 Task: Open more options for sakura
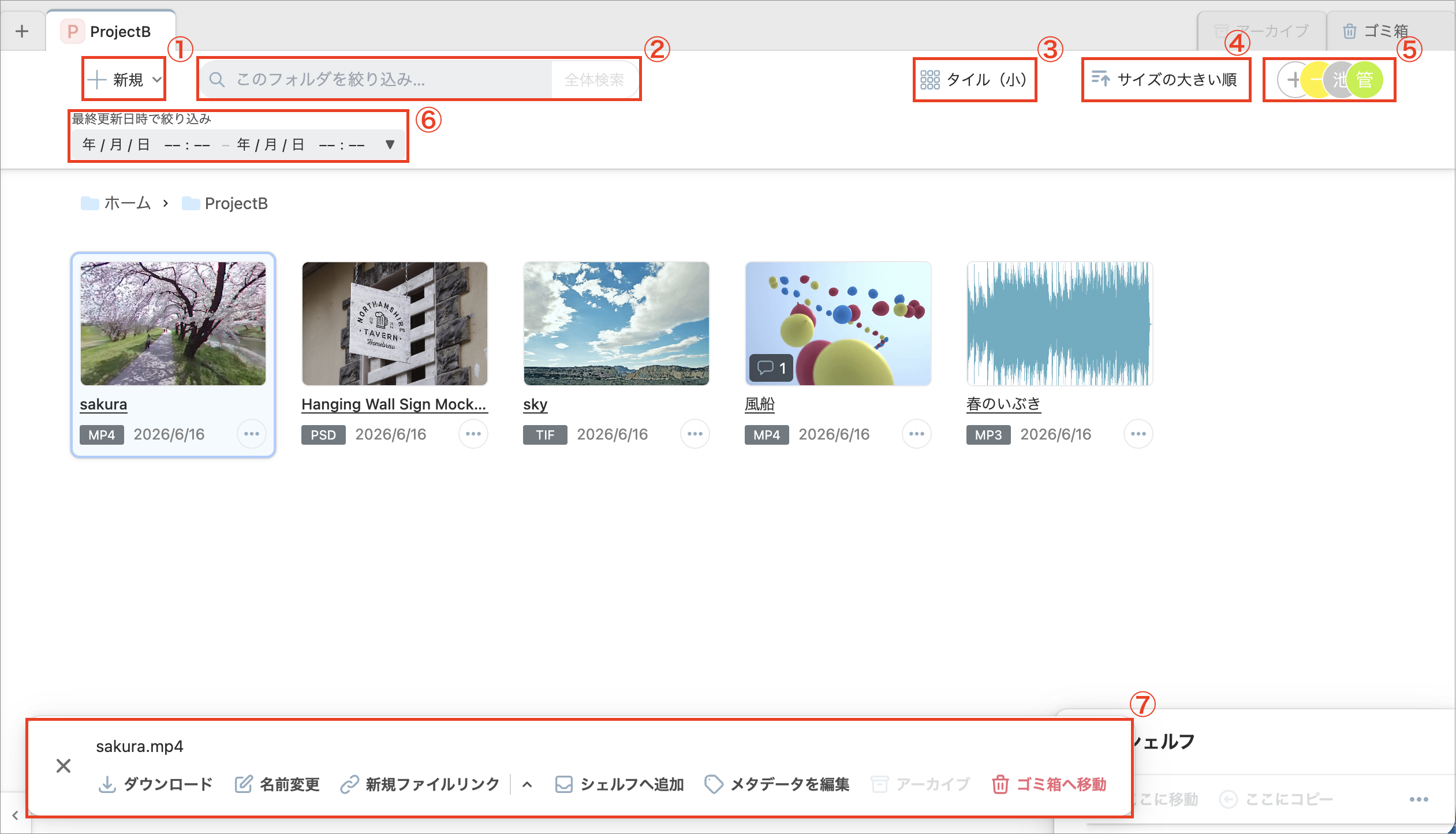click(252, 434)
